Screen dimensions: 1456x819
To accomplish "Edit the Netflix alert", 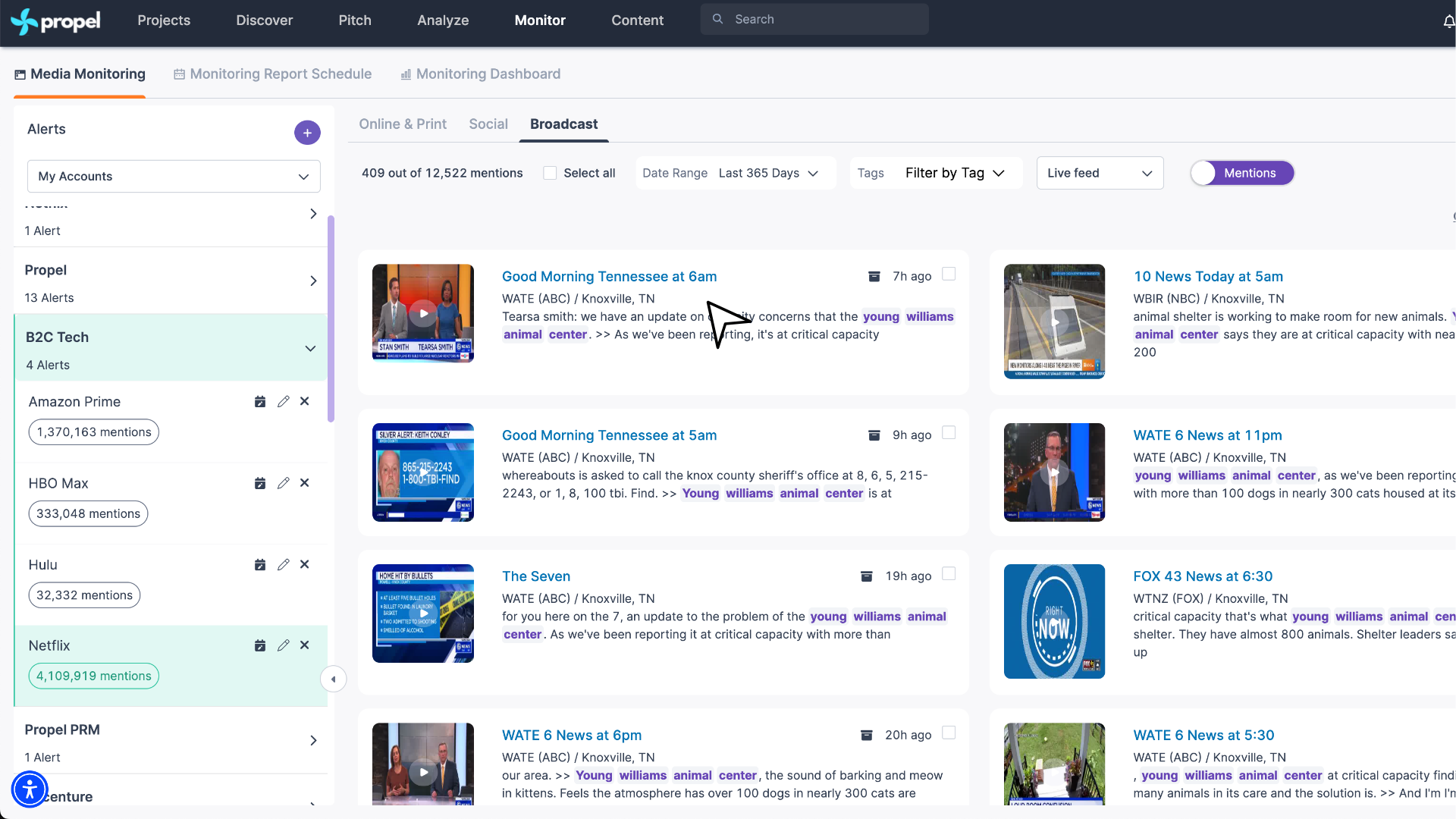I will coord(283,645).
